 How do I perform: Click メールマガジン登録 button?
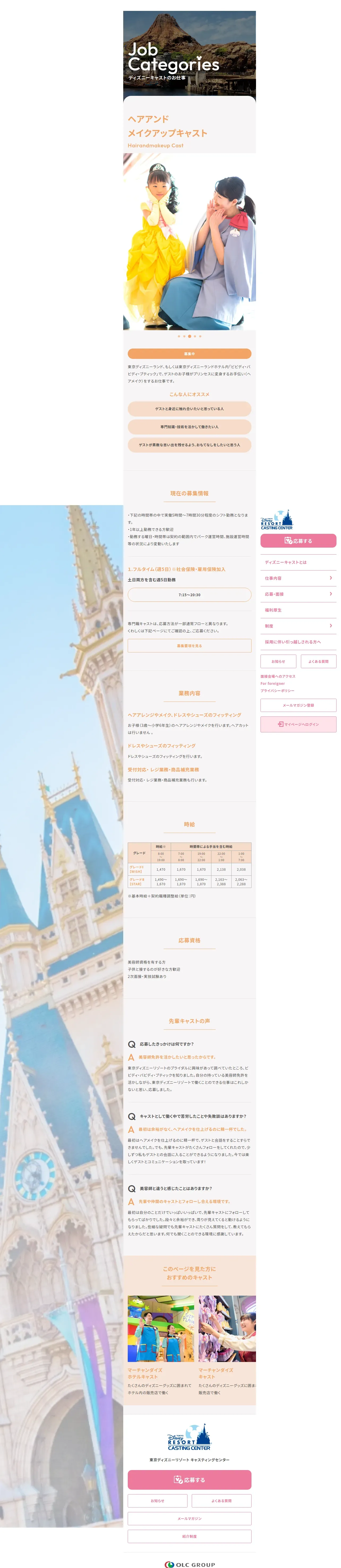pos(299,706)
